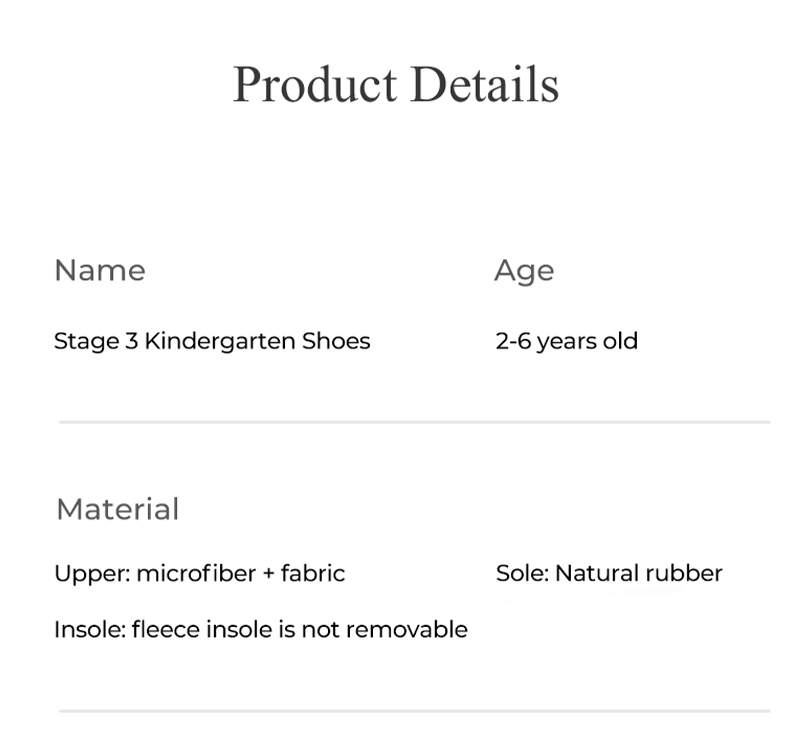Select the Upper: microfiber + fabric line
The width and height of the screenshot is (790, 736).
[199, 573]
